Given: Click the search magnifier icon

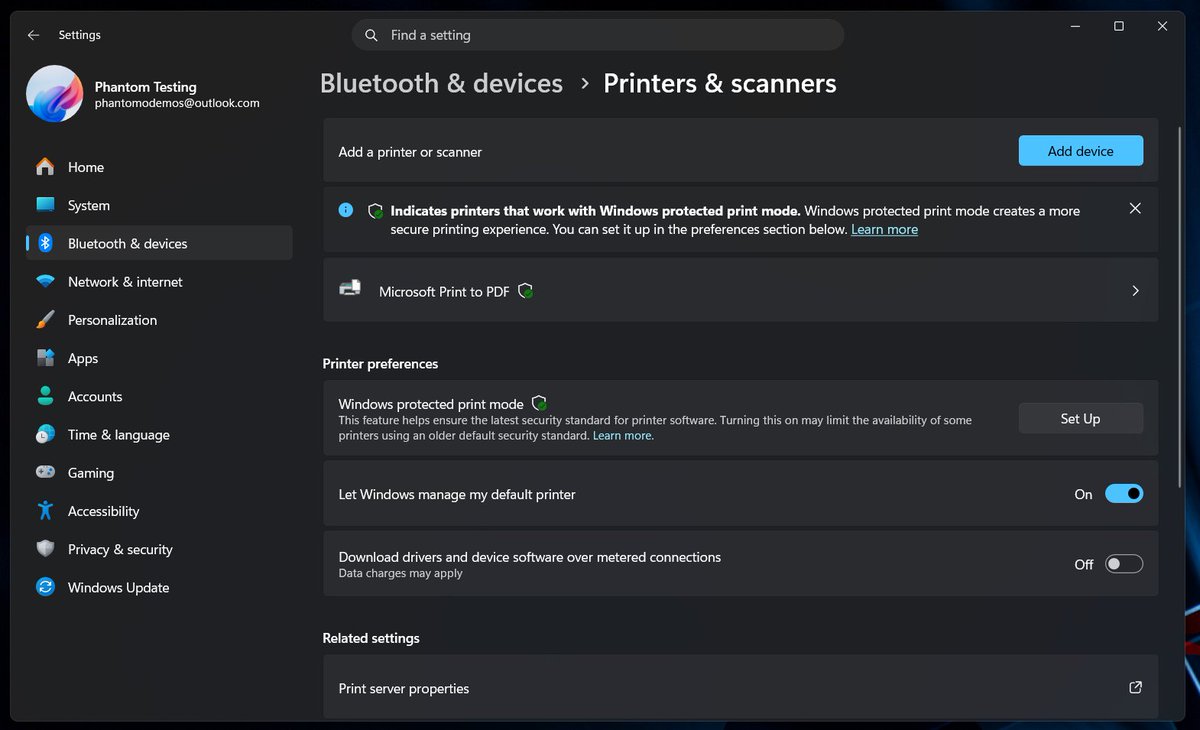Looking at the screenshot, I should (x=371, y=35).
